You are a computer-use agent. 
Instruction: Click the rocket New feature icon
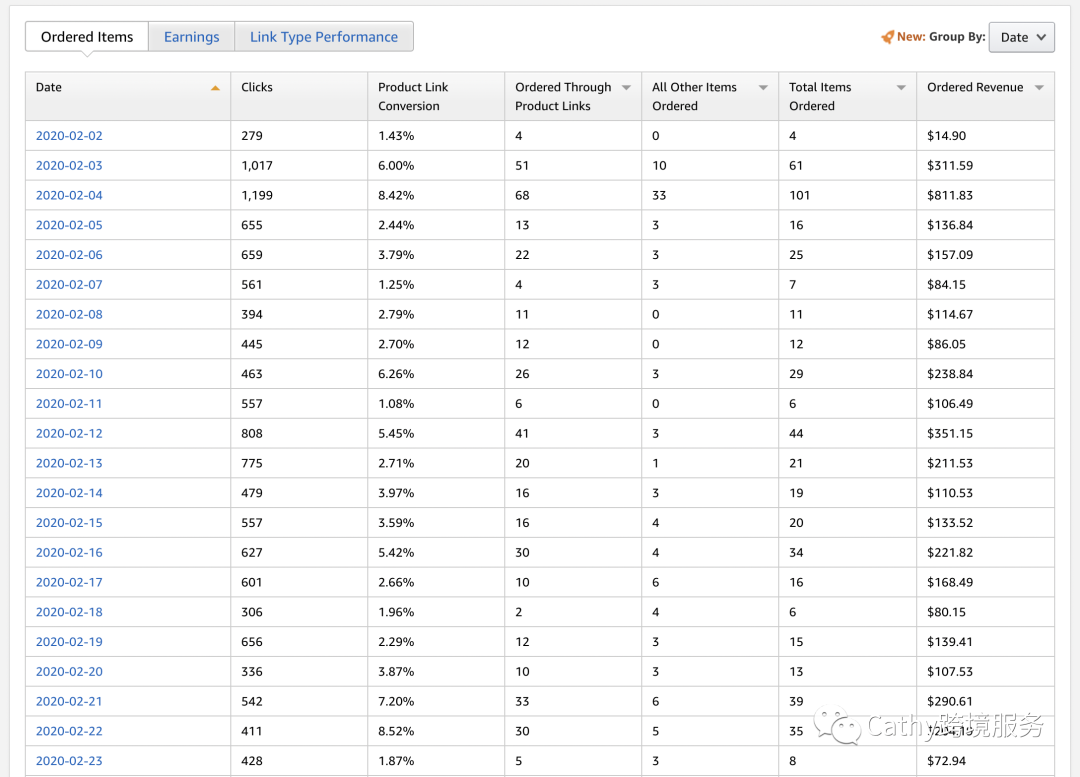coord(887,37)
